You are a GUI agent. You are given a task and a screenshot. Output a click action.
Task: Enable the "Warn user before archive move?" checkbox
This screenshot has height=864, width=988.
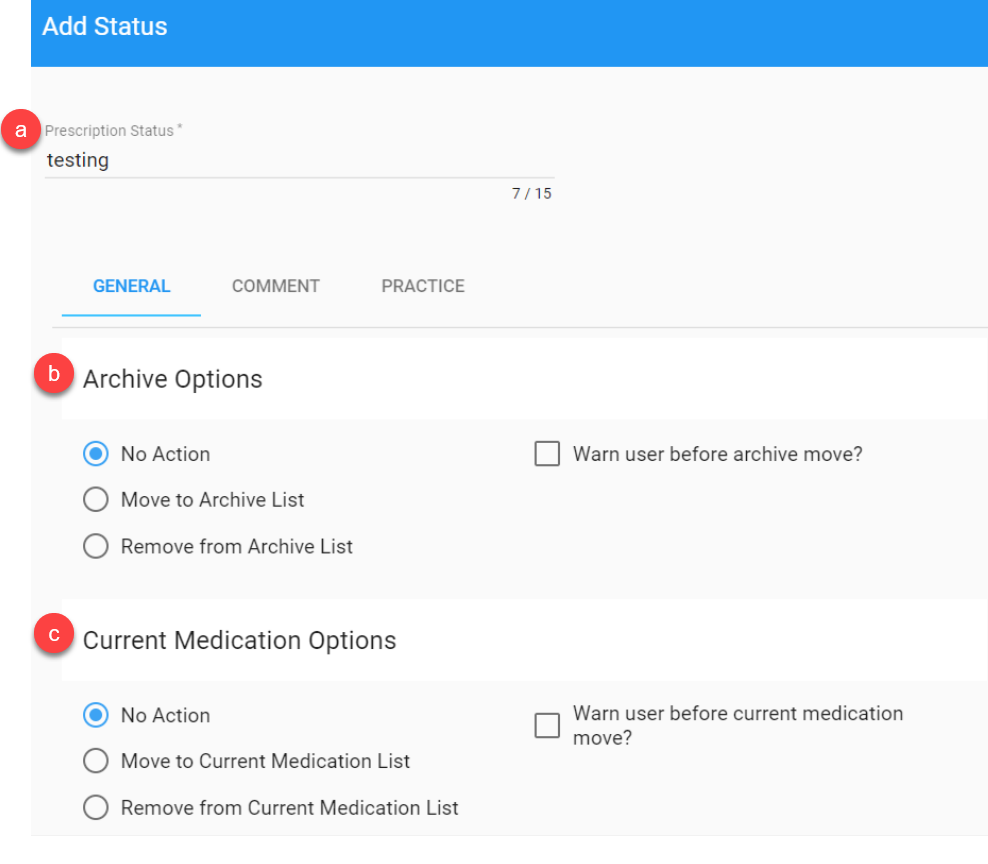click(547, 453)
